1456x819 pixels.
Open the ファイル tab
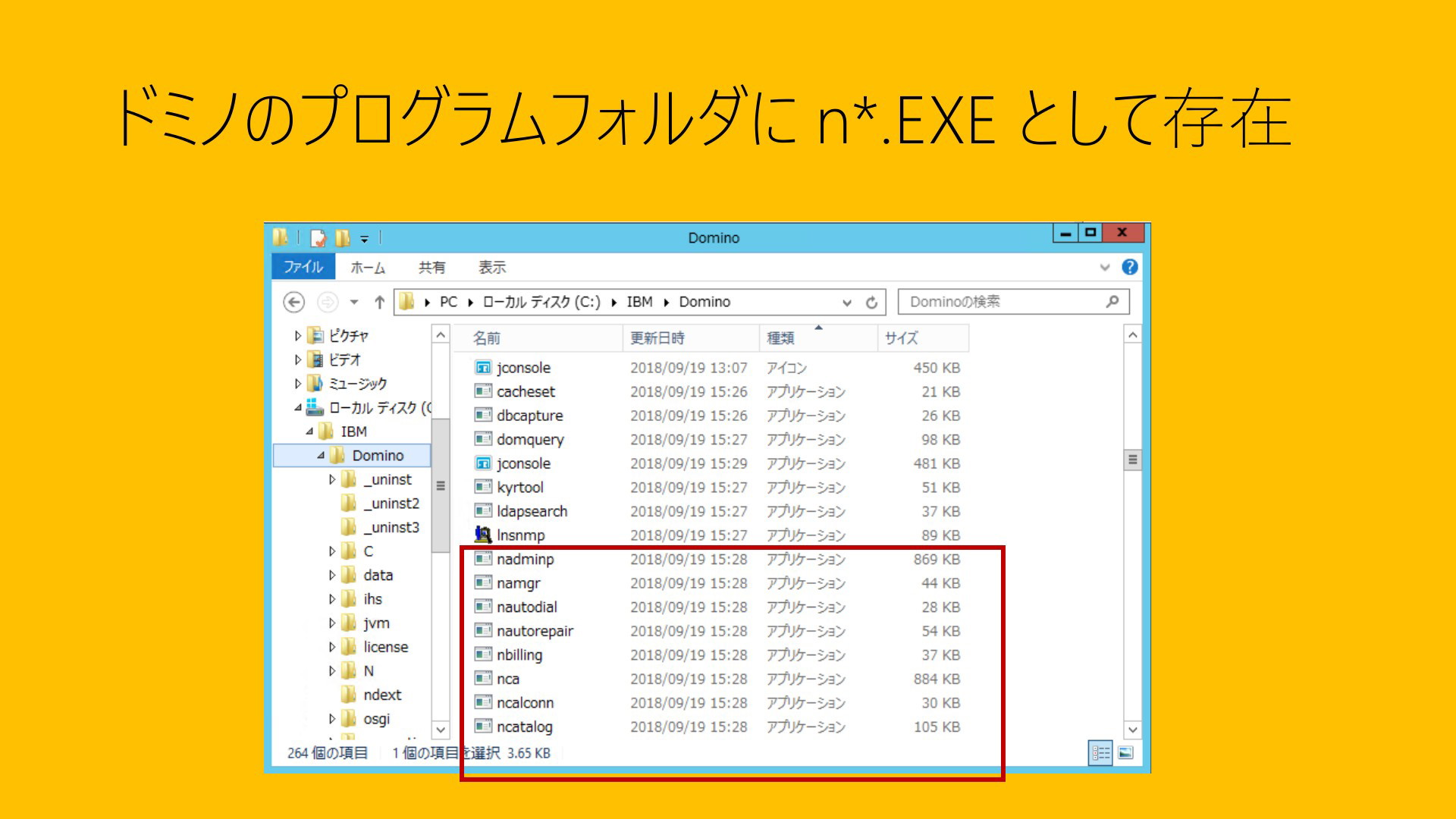tap(303, 267)
